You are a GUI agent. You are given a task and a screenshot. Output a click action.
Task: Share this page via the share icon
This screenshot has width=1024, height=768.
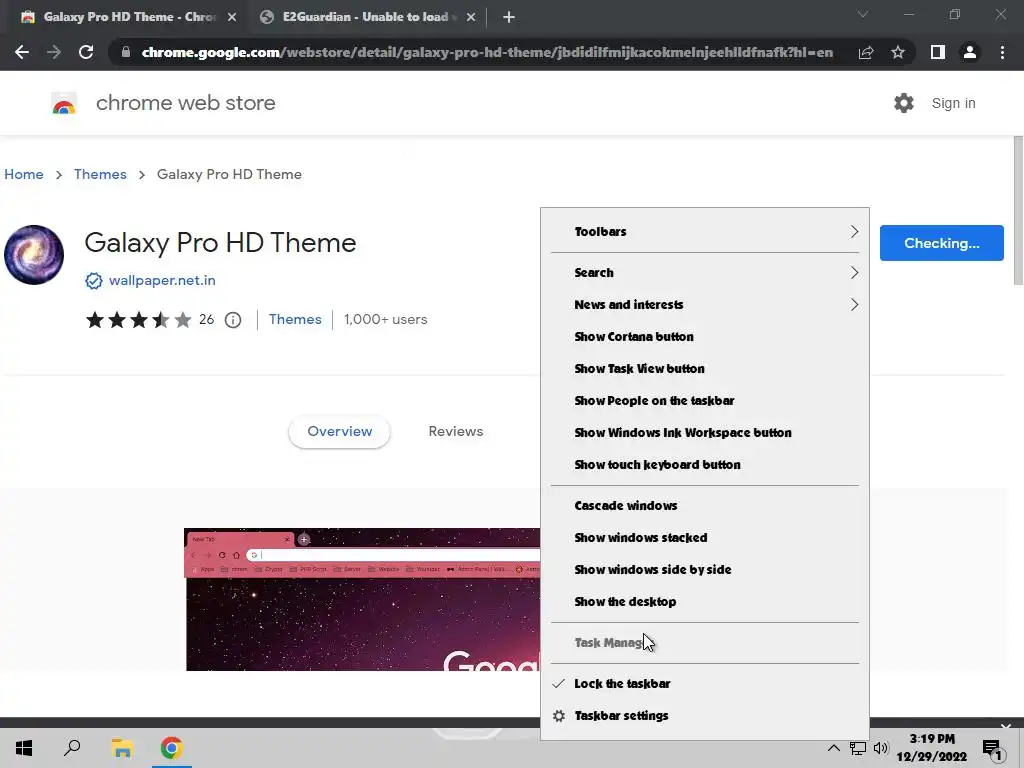click(x=866, y=52)
